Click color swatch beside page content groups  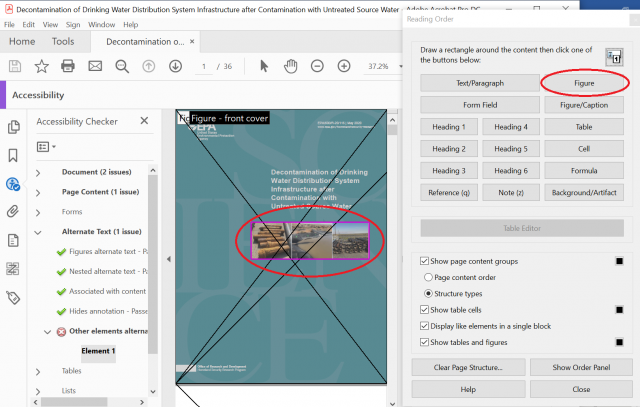coord(620,261)
